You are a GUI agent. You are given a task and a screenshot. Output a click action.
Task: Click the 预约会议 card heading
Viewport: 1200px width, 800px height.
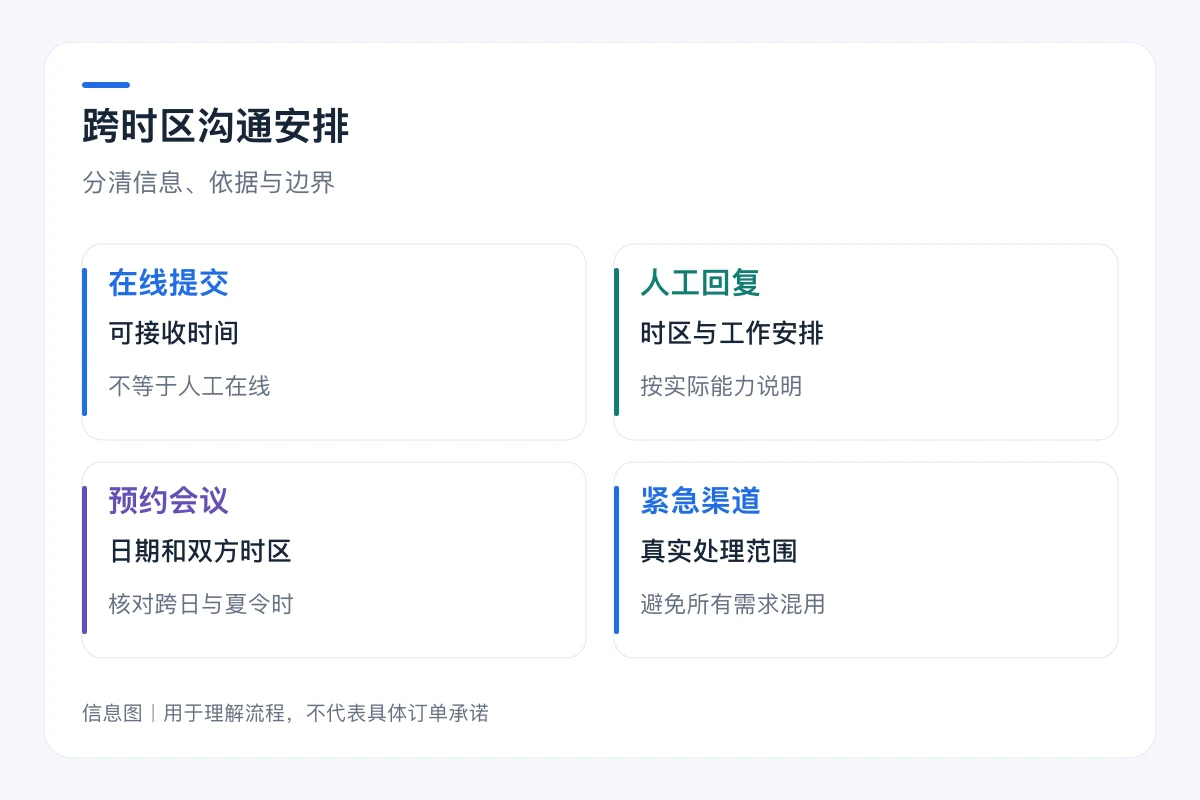pyautogui.click(x=169, y=501)
